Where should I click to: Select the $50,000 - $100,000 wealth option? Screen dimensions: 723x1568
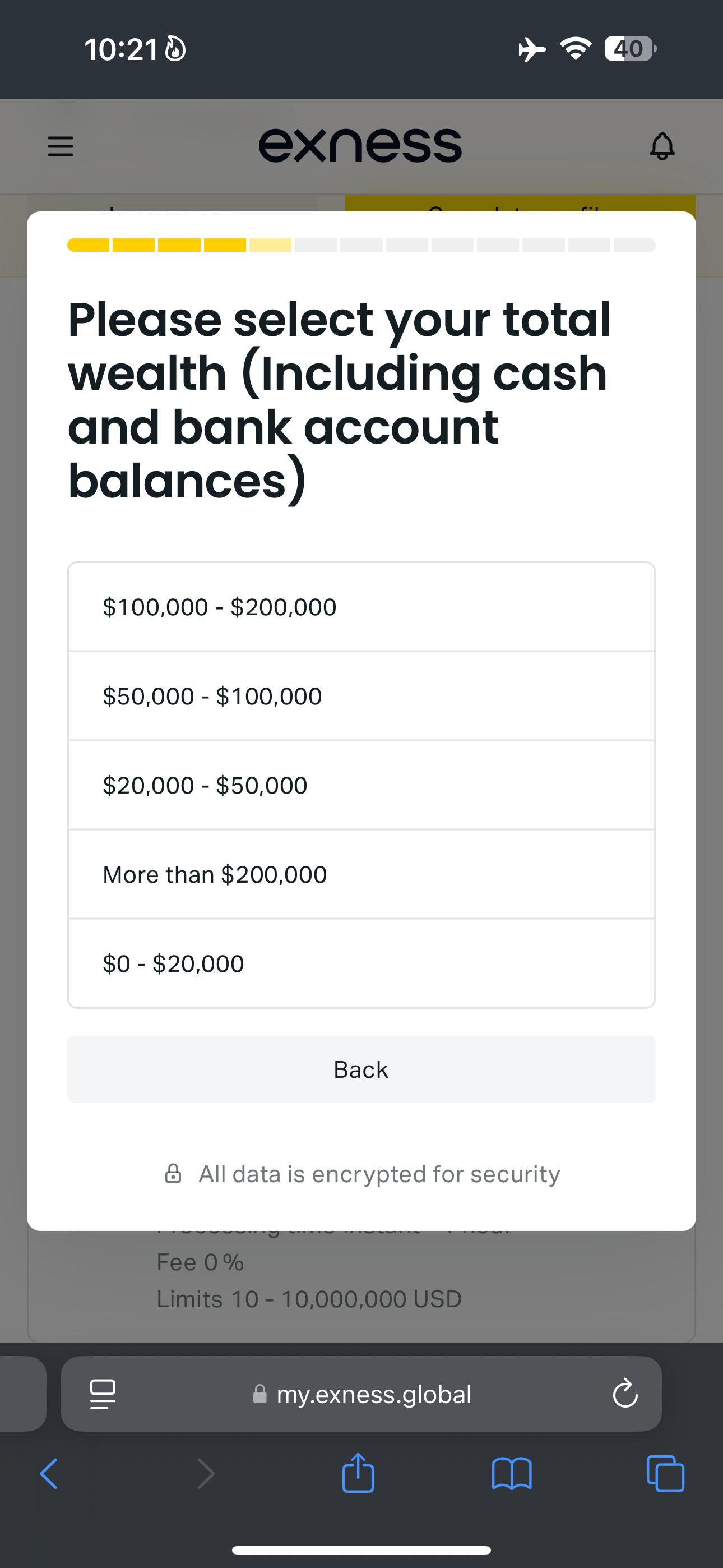point(361,696)
